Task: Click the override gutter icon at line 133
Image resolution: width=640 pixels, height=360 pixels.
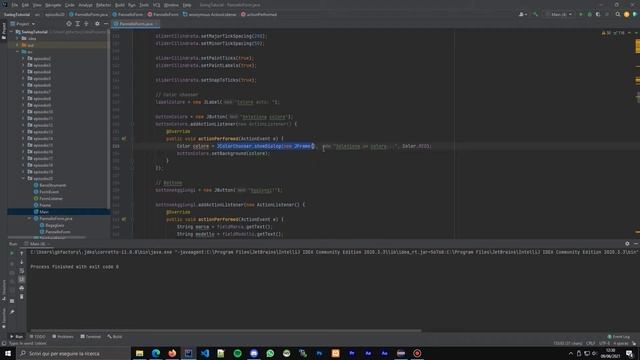Action: [124, 139]
